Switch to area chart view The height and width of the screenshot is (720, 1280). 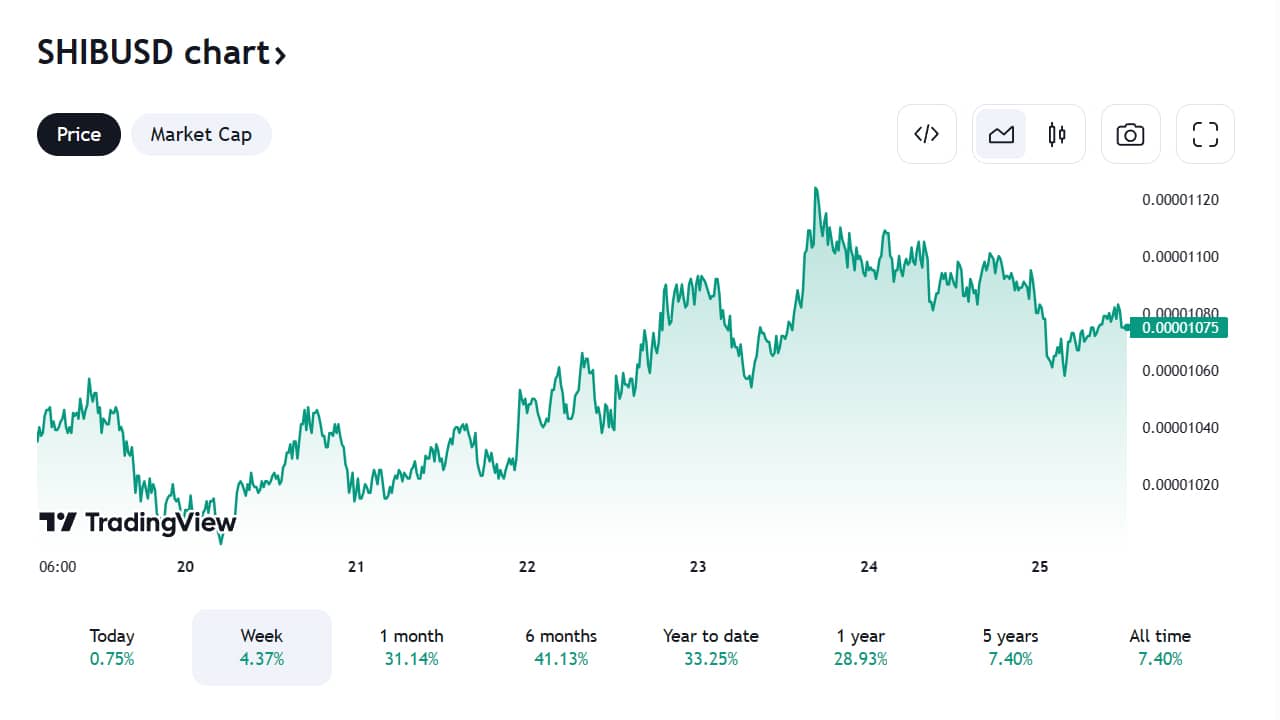(x=1001, y=134)
